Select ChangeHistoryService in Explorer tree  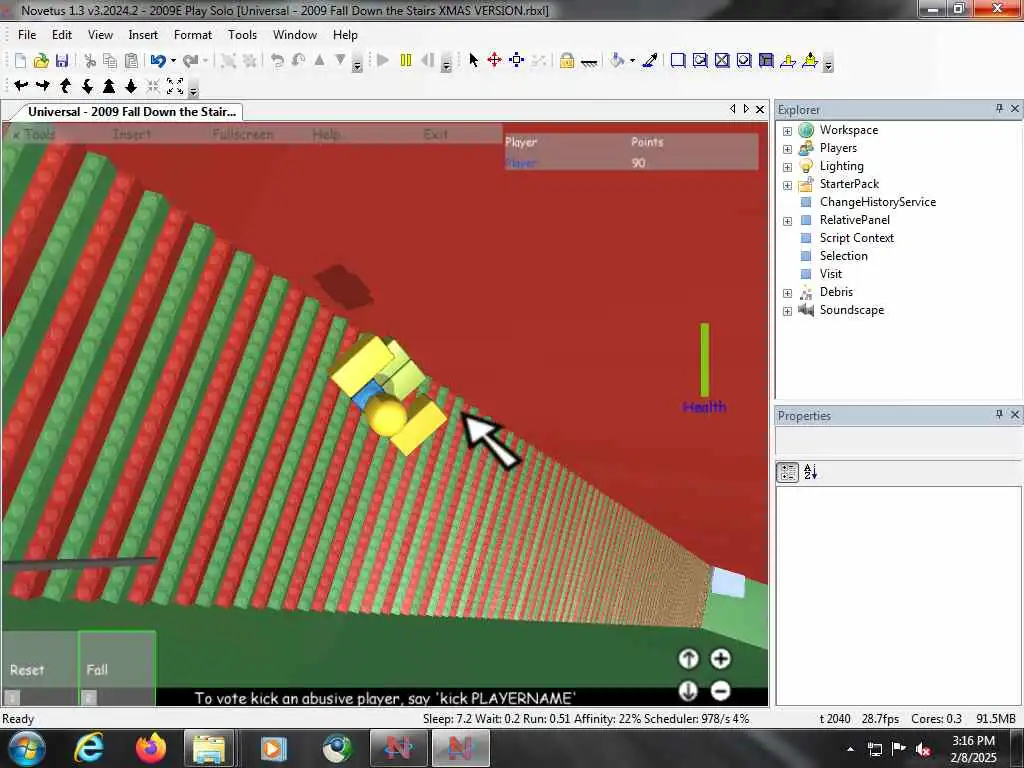pyautogui.click(x=878, y=202)
